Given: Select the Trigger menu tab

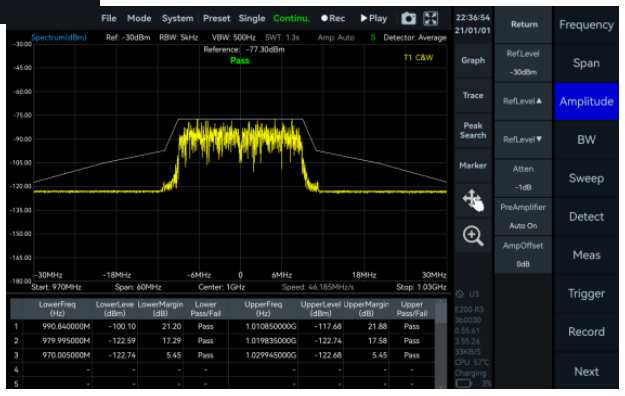Looking at the screenshot, I should point(586,294).
